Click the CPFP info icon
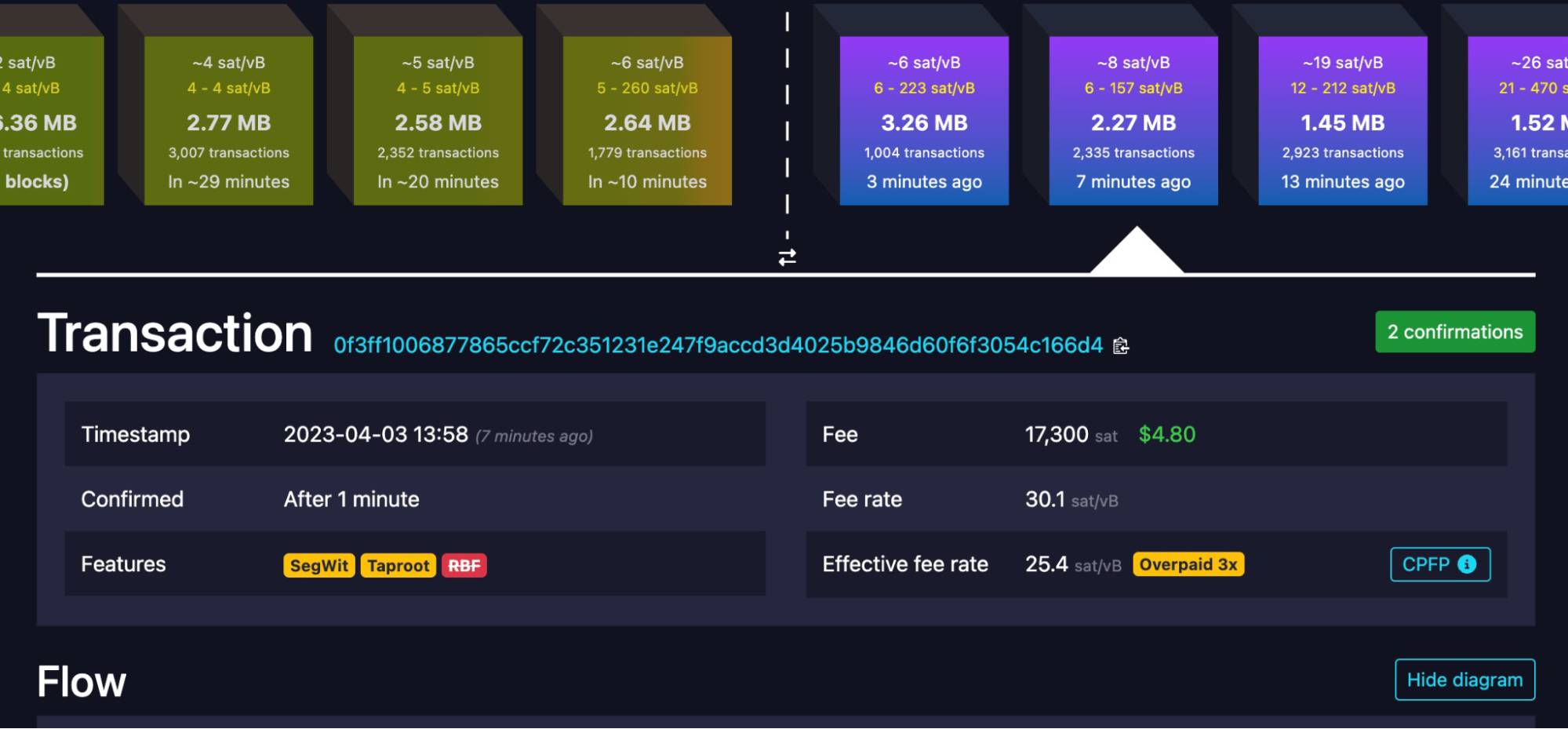This screenshot has height=729, width=1568. (x=1466, y=564)
